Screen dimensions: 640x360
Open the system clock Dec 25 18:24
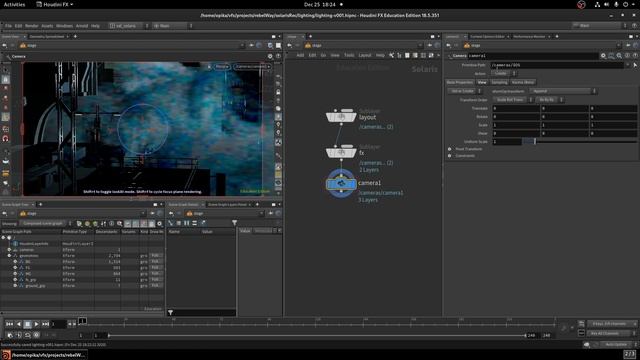coord(320,4)
